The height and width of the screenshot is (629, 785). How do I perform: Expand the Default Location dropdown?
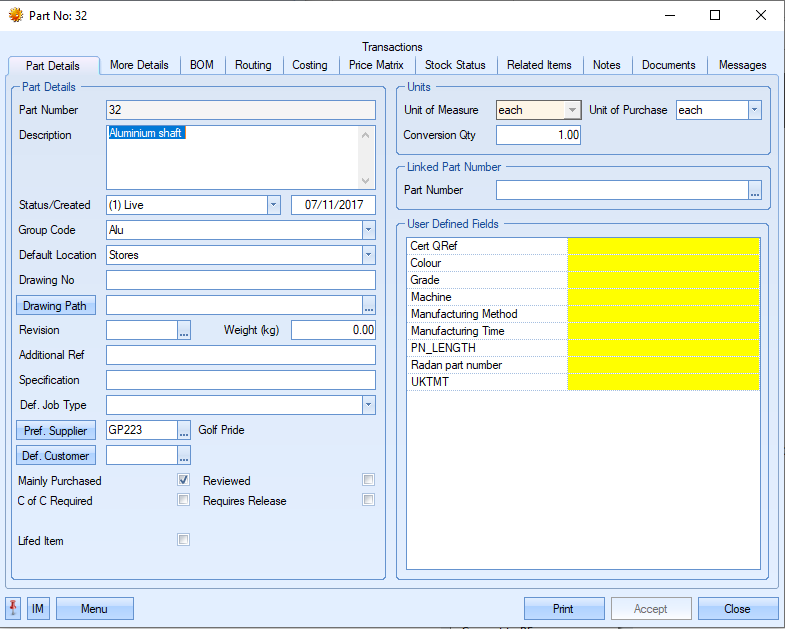click(x=368, y=255)
